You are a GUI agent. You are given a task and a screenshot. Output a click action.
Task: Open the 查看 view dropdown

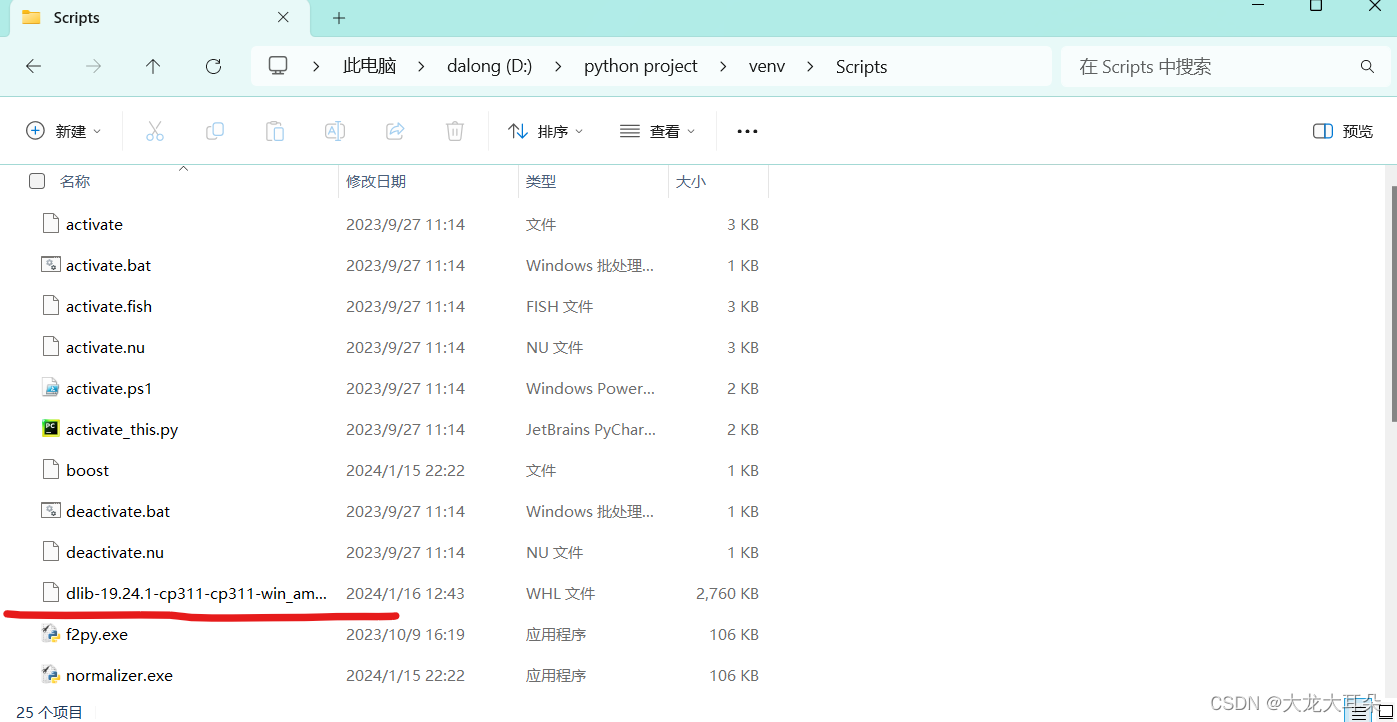pos(657,130)
